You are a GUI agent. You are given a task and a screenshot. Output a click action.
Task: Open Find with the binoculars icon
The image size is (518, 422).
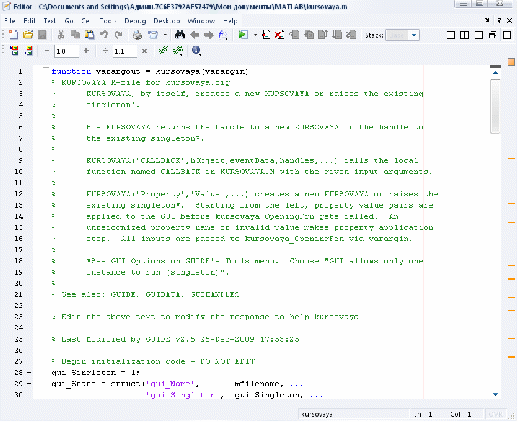click(x=180, y=34)
